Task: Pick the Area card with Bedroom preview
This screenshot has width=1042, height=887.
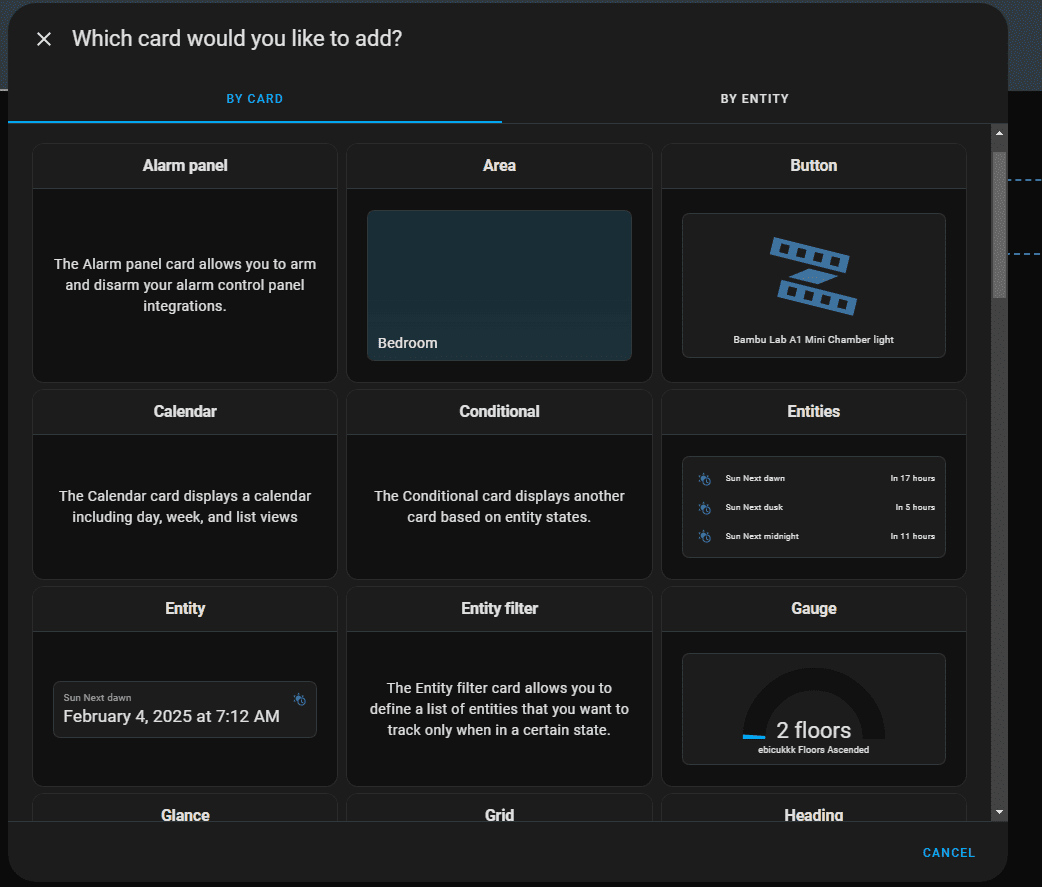Action: pos(499,285)
